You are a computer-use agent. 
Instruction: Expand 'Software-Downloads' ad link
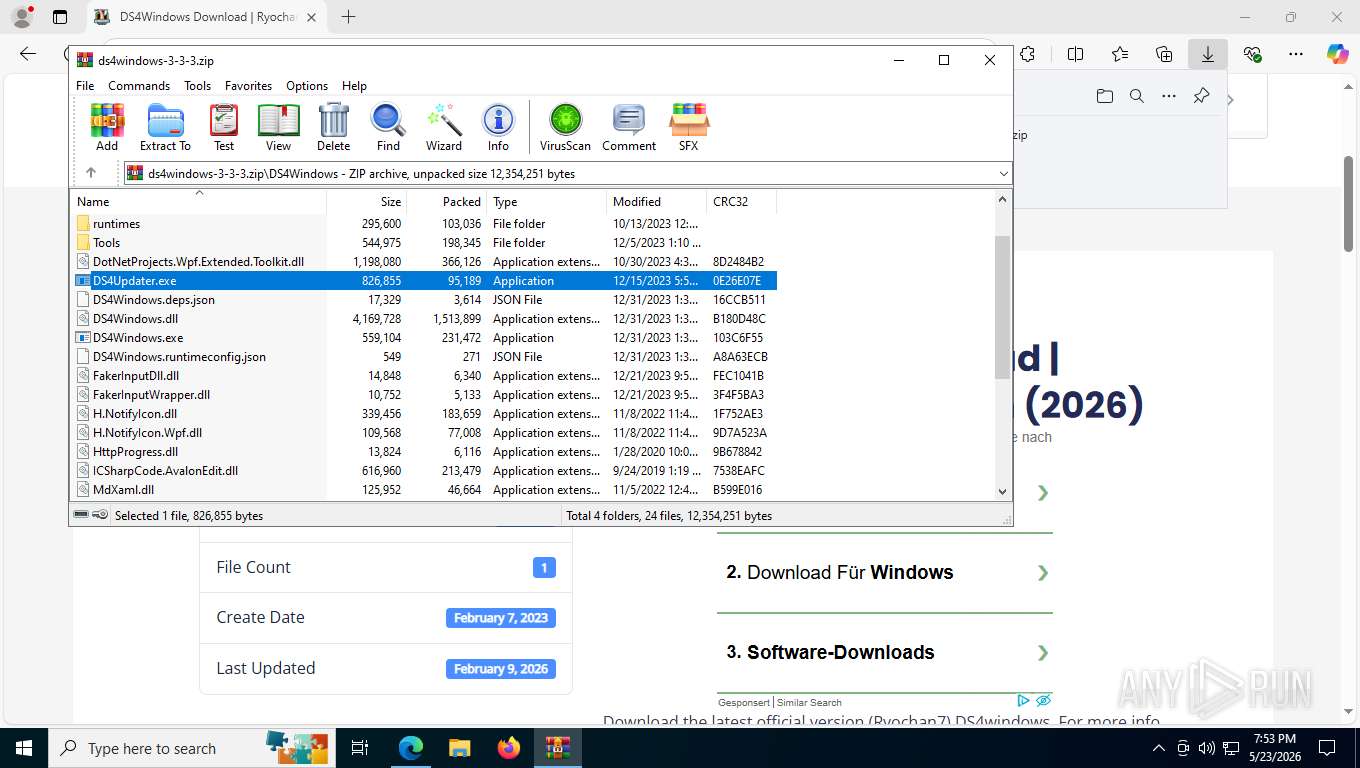pyautogui.click(x=885, y=653)
